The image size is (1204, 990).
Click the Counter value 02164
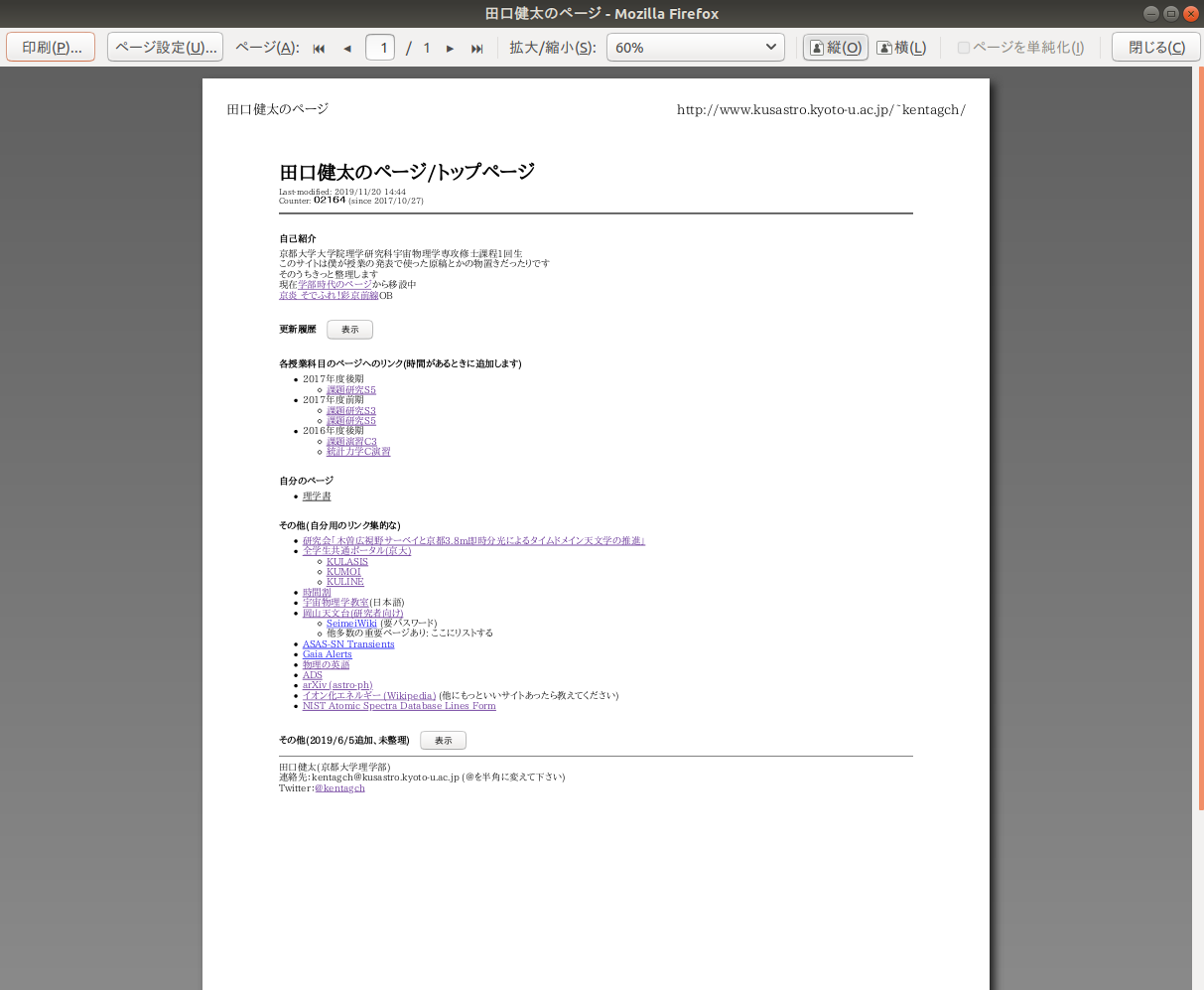[330, 200]
